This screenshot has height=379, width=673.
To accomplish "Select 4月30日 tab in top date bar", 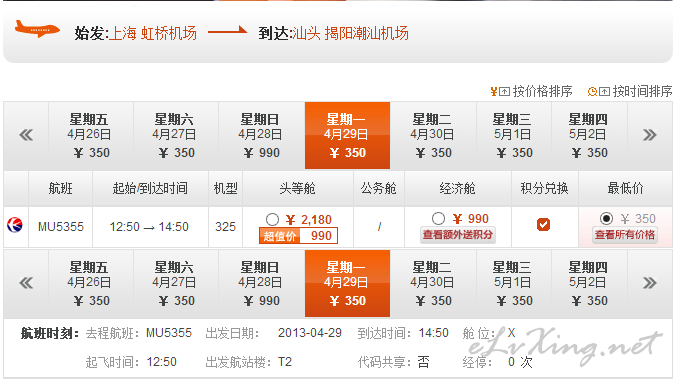I will 433,135.
